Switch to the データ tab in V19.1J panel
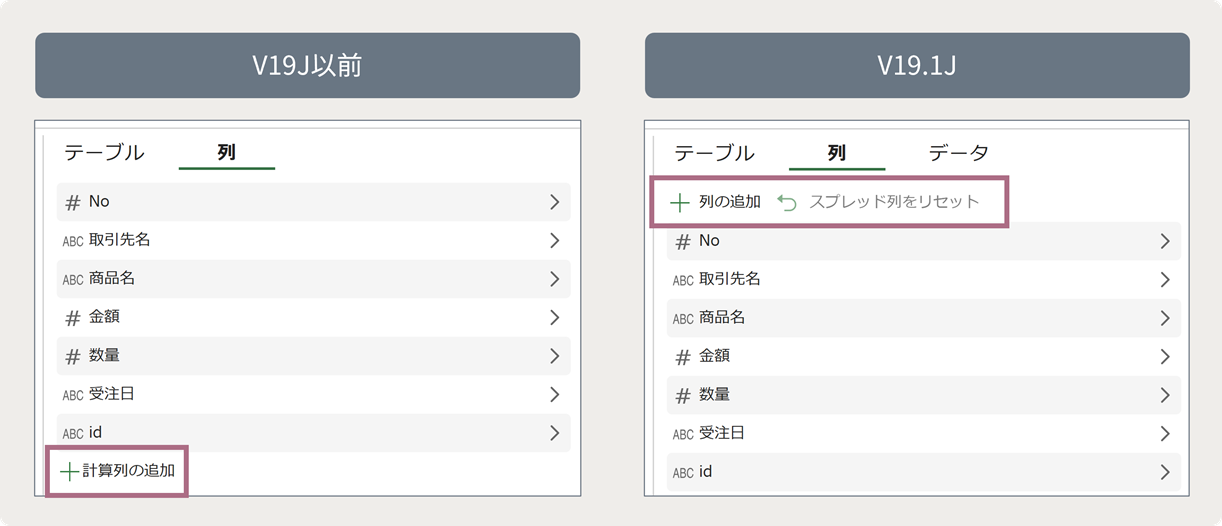 click(x=959, y=153)
